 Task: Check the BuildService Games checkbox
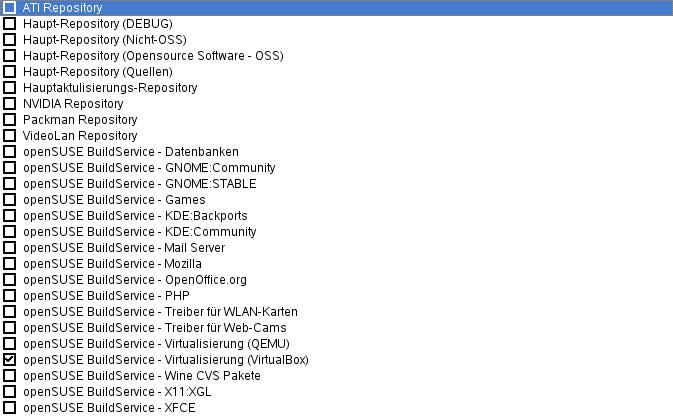coord(9,199)
